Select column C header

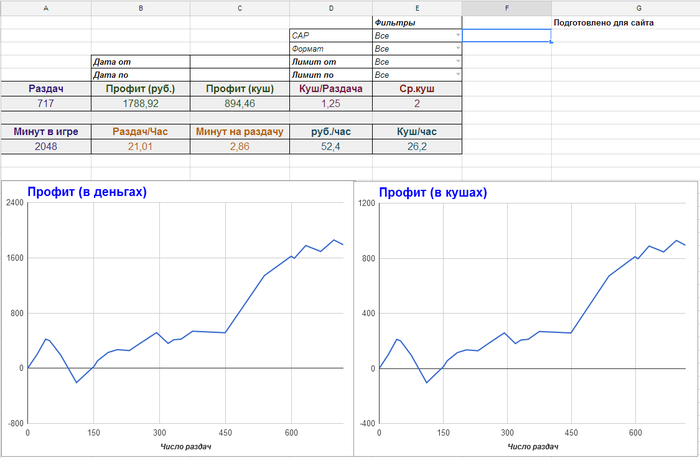[240, 8]
